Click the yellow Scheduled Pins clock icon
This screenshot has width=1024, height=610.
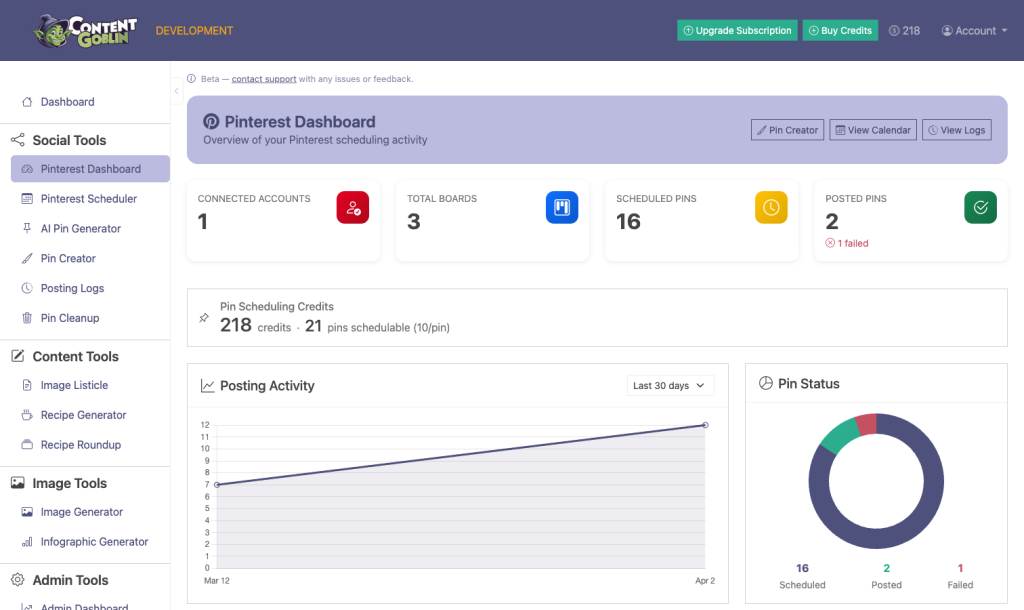771,208
